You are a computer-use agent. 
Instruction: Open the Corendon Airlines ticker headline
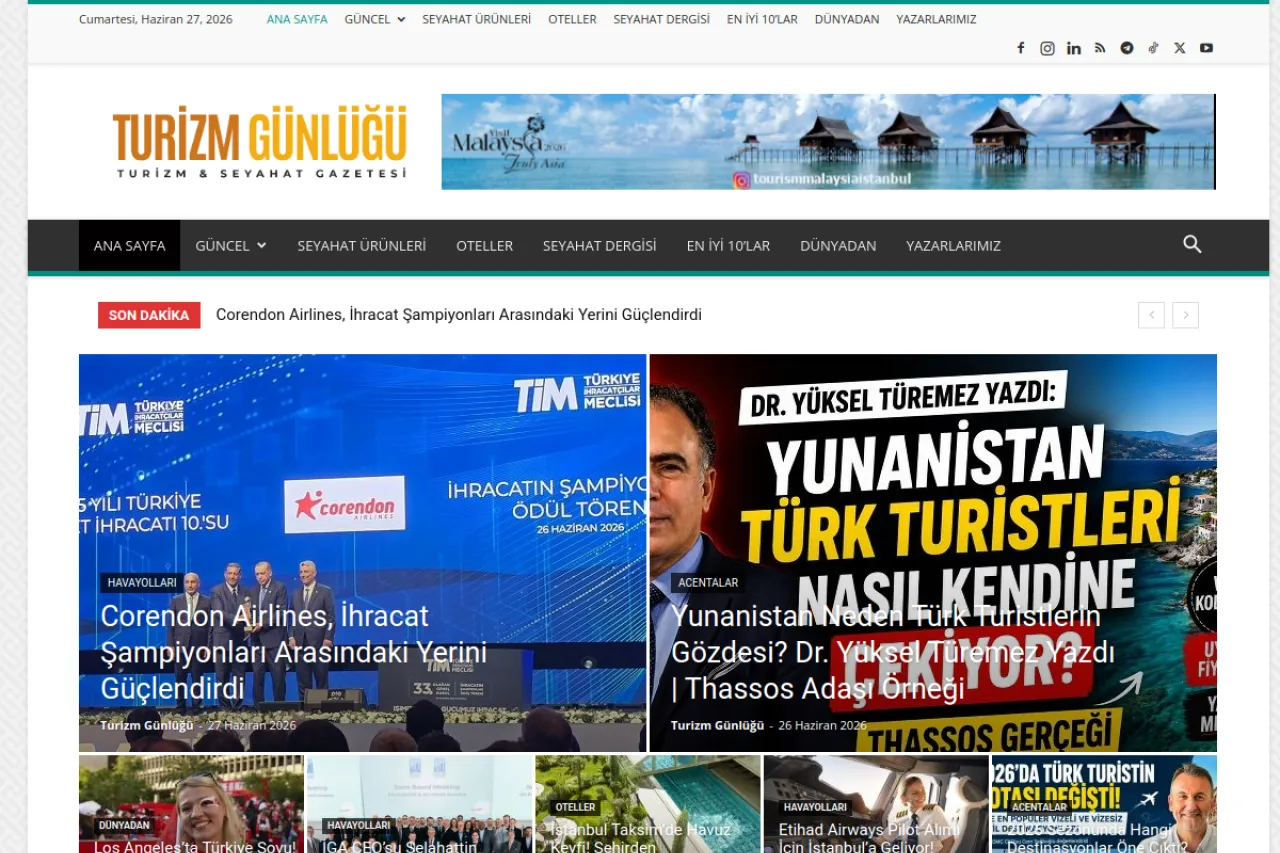(459, 315)
